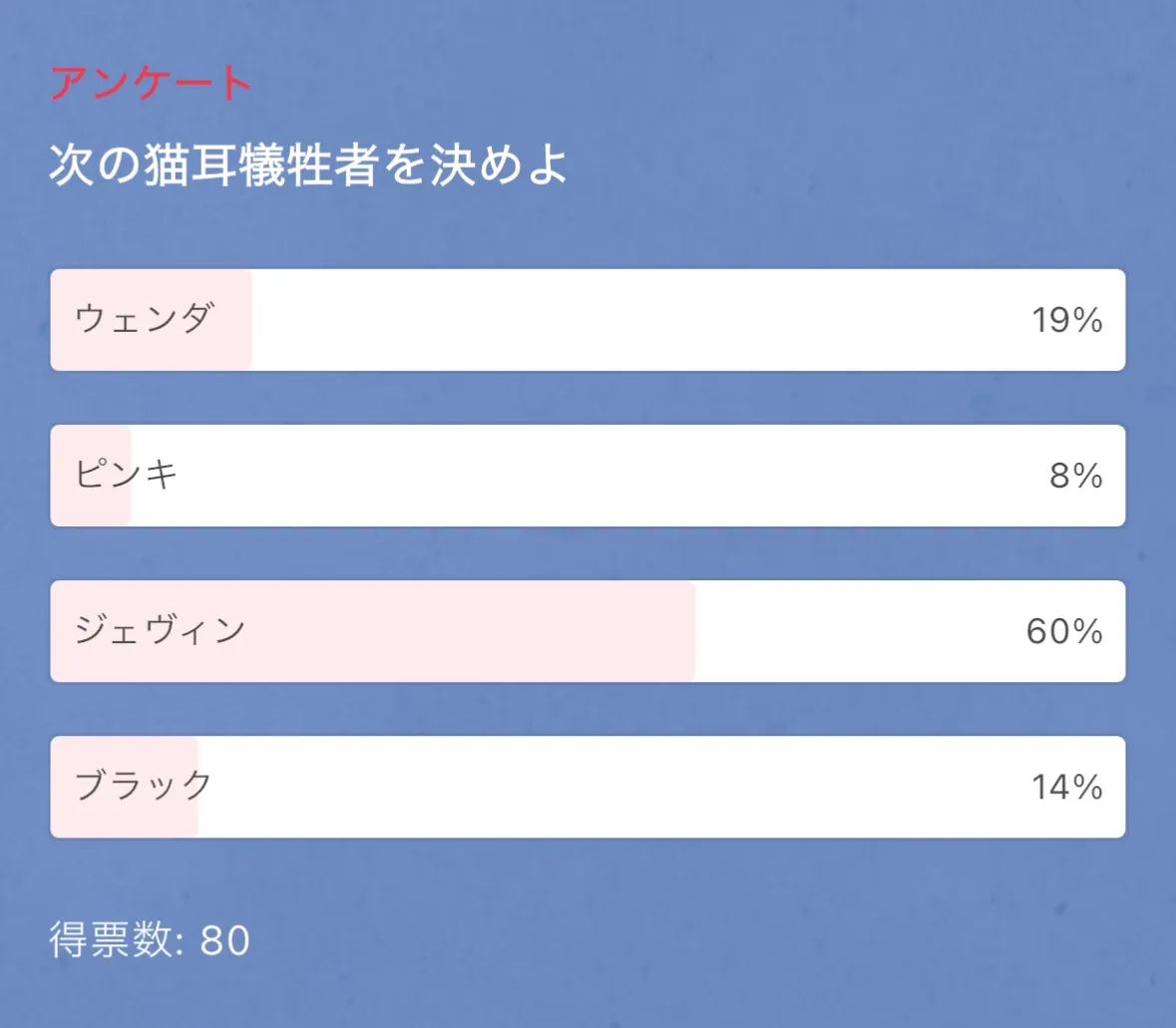Click the 14% result value
The width and height of the screenshot is (1176, 1028).
(x=1066, y=787)
